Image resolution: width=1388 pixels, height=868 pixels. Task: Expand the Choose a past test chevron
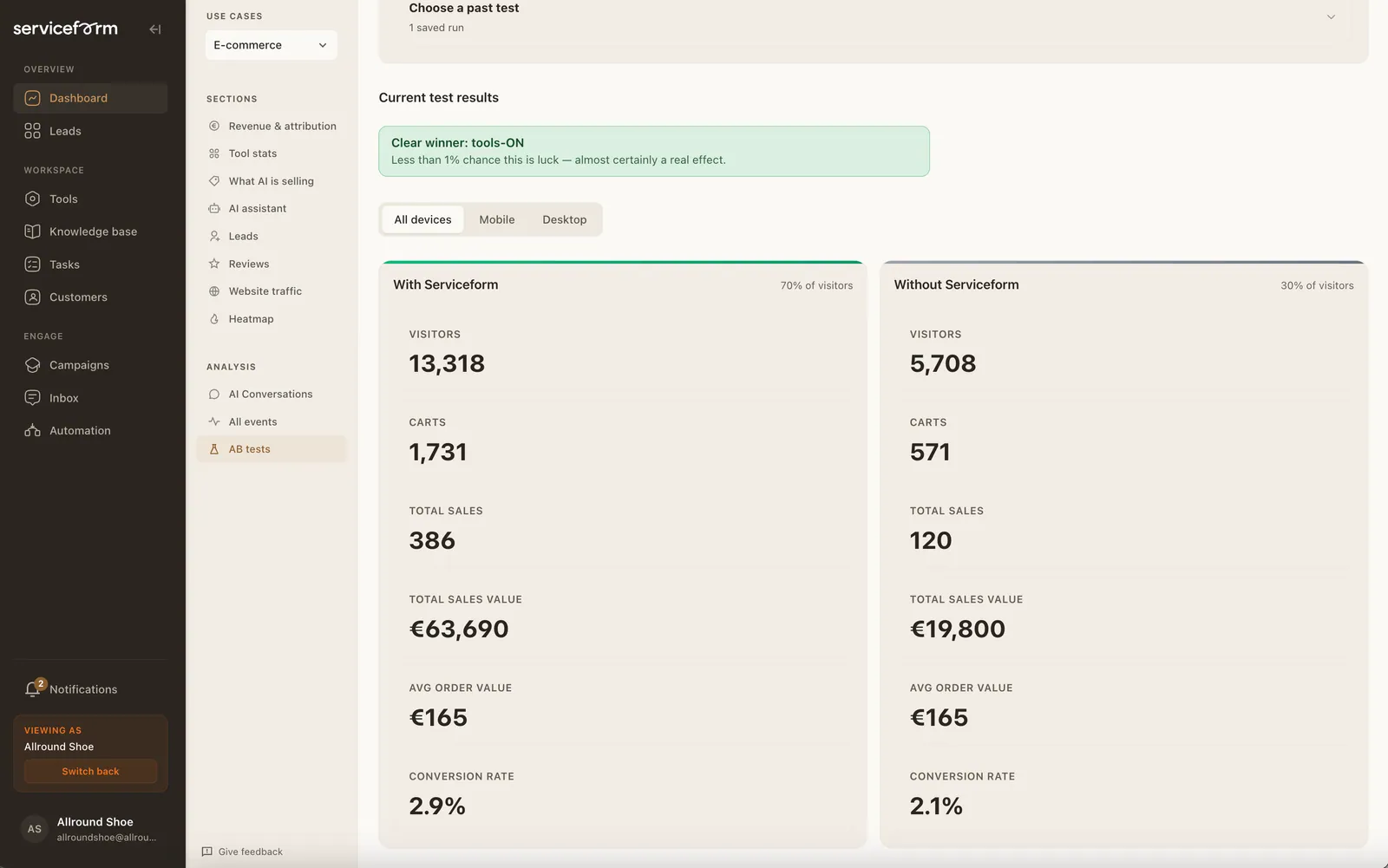click(1331, 17)
